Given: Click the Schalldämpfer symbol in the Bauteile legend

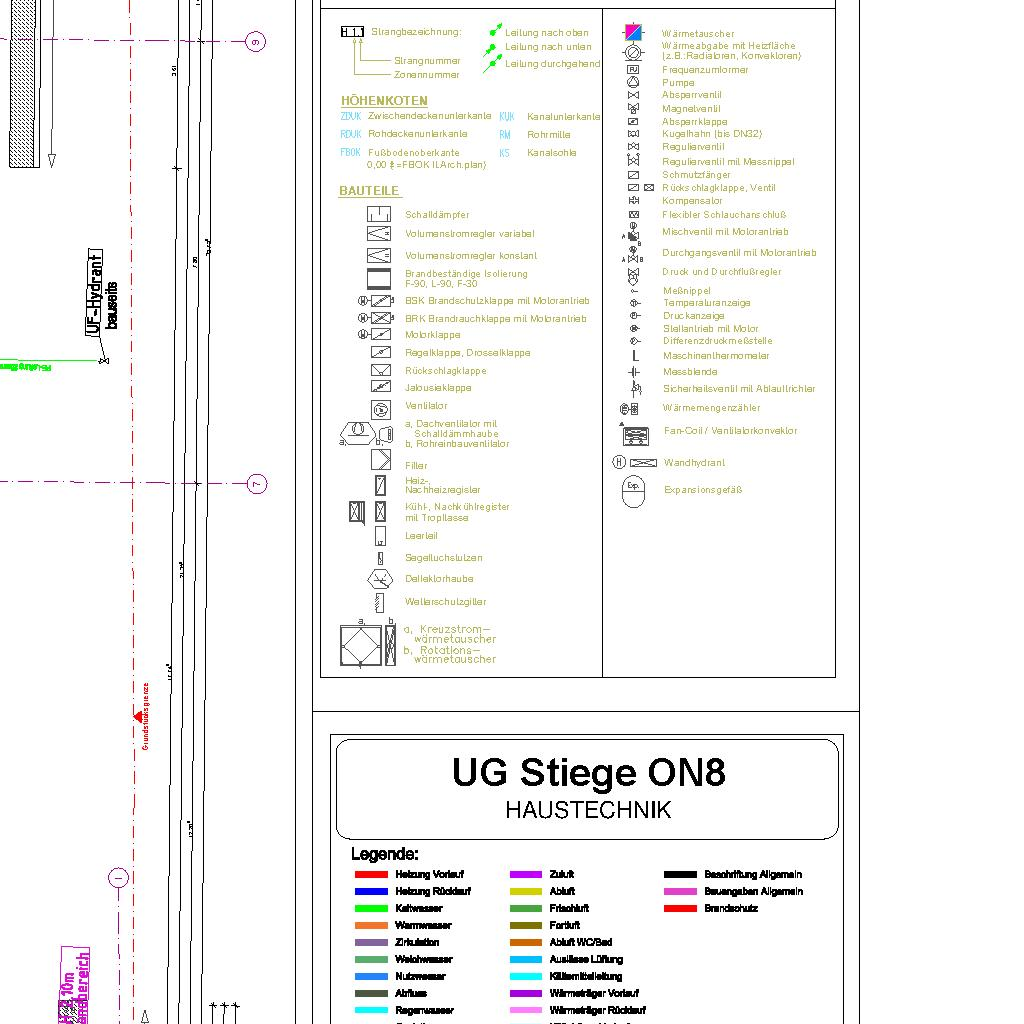Looking at the screenshot, I should click(378, 214).
